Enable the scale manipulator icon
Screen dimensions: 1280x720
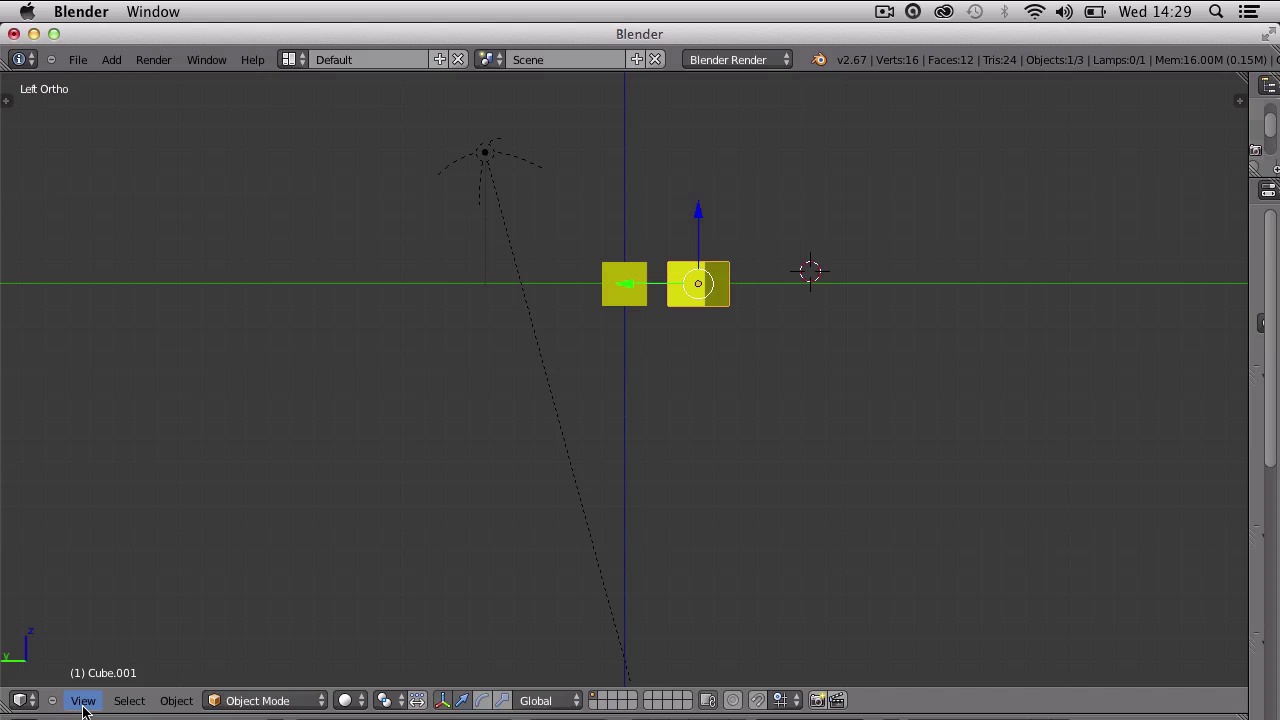click(501, 701)
